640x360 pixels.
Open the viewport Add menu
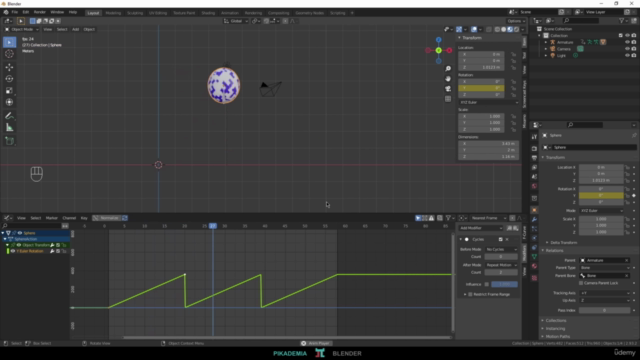76,29
